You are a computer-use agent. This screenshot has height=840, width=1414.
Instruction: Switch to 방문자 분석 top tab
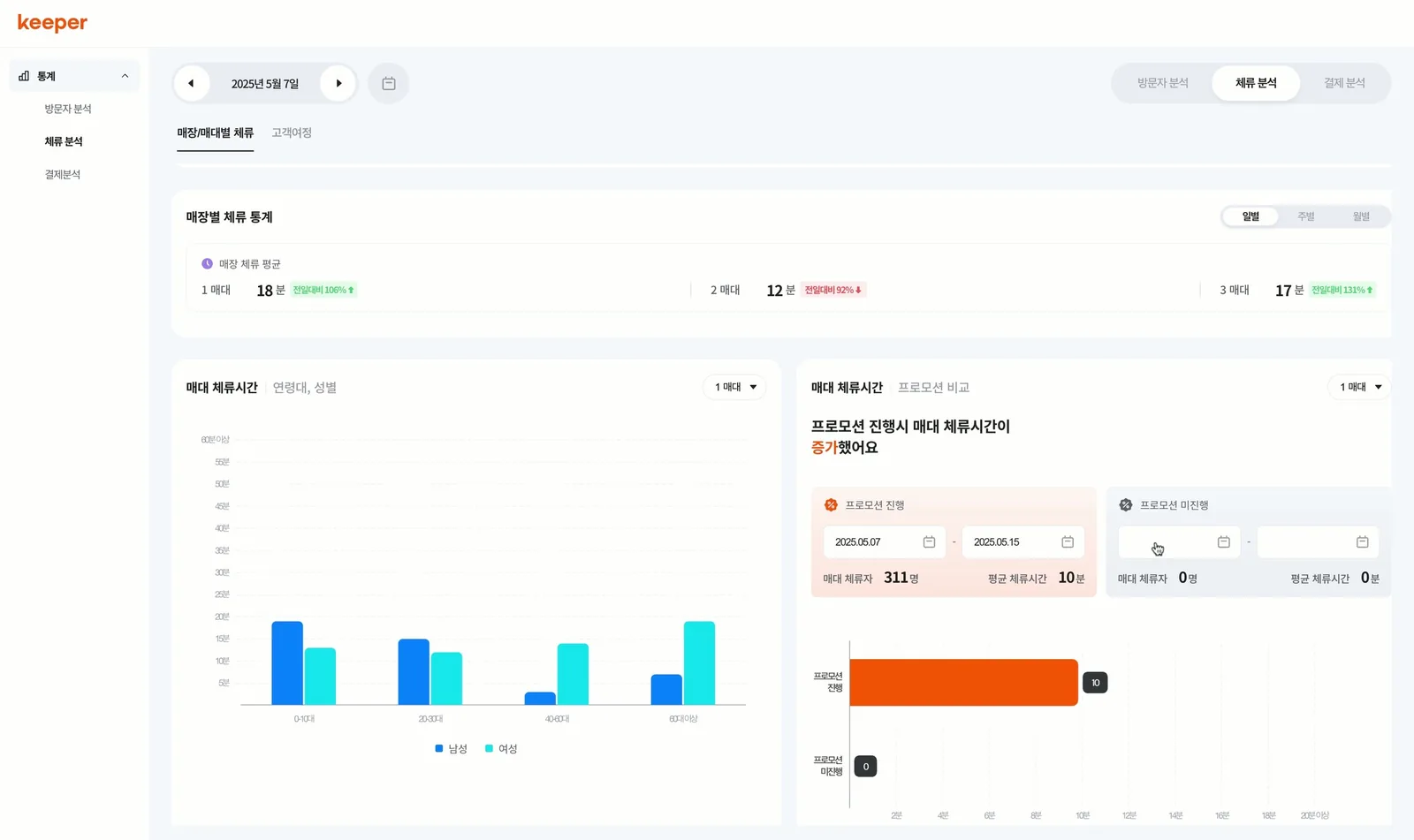(1163, 83)
